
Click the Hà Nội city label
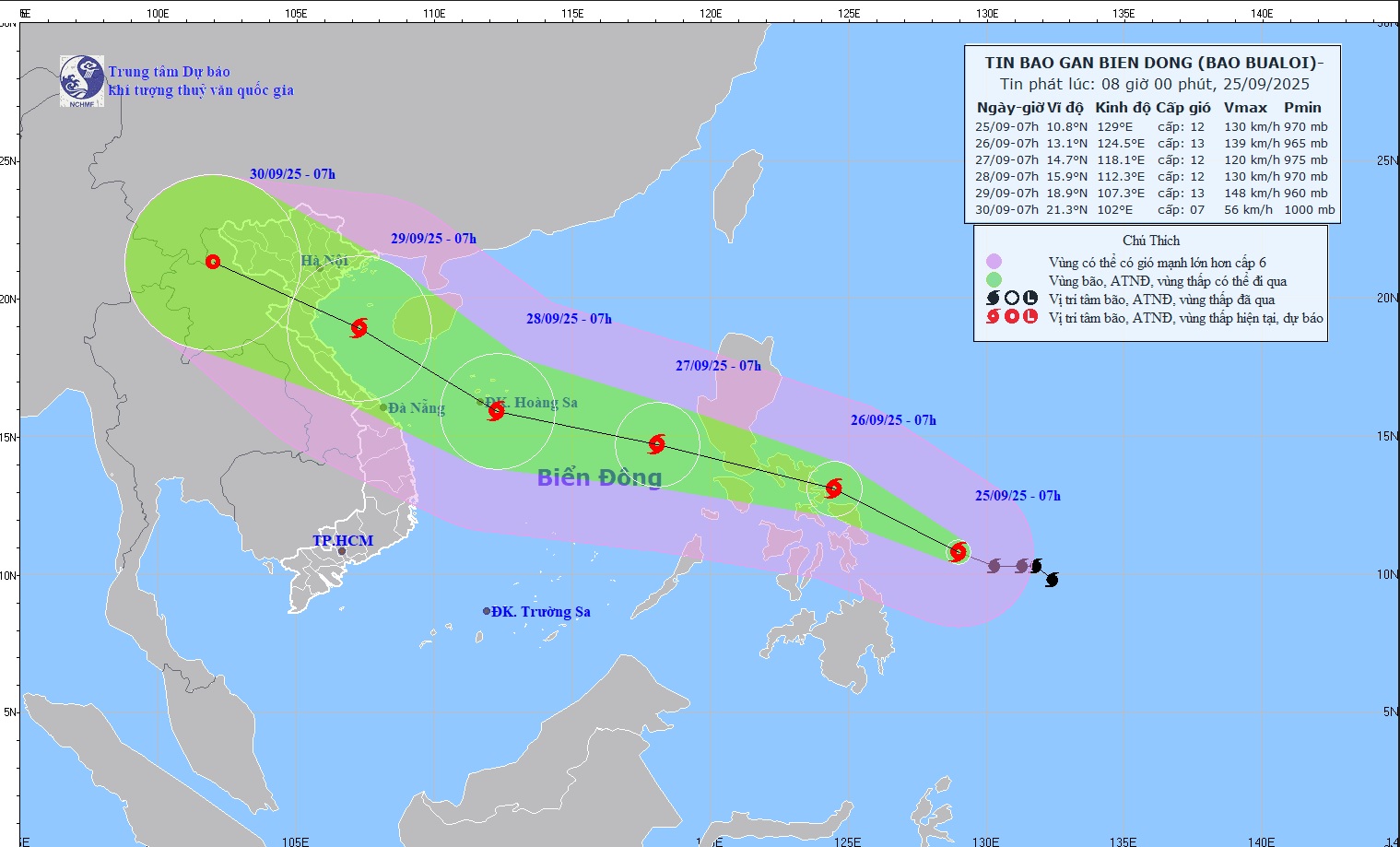point(324,261)
